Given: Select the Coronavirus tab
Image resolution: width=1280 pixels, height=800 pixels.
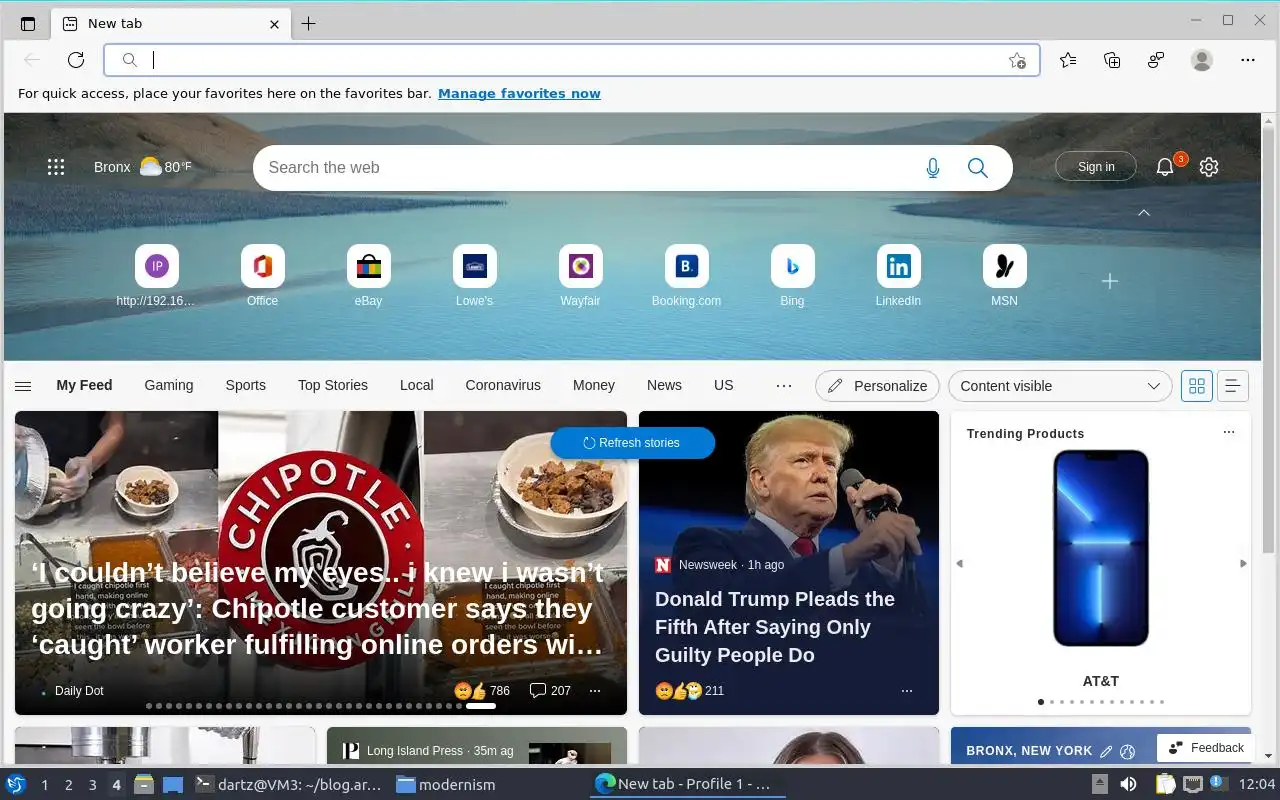Looking at the screenshot, I should (x=503, y=385).
